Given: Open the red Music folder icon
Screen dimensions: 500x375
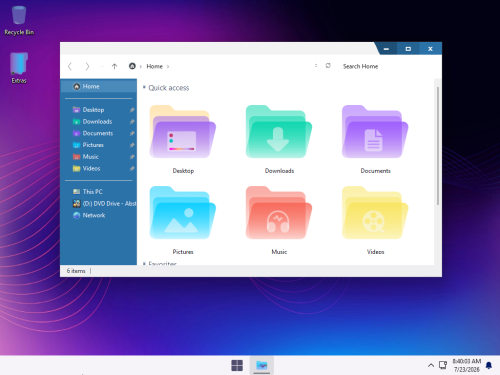Looking at the screenshot, I should (x=279, y=213).
